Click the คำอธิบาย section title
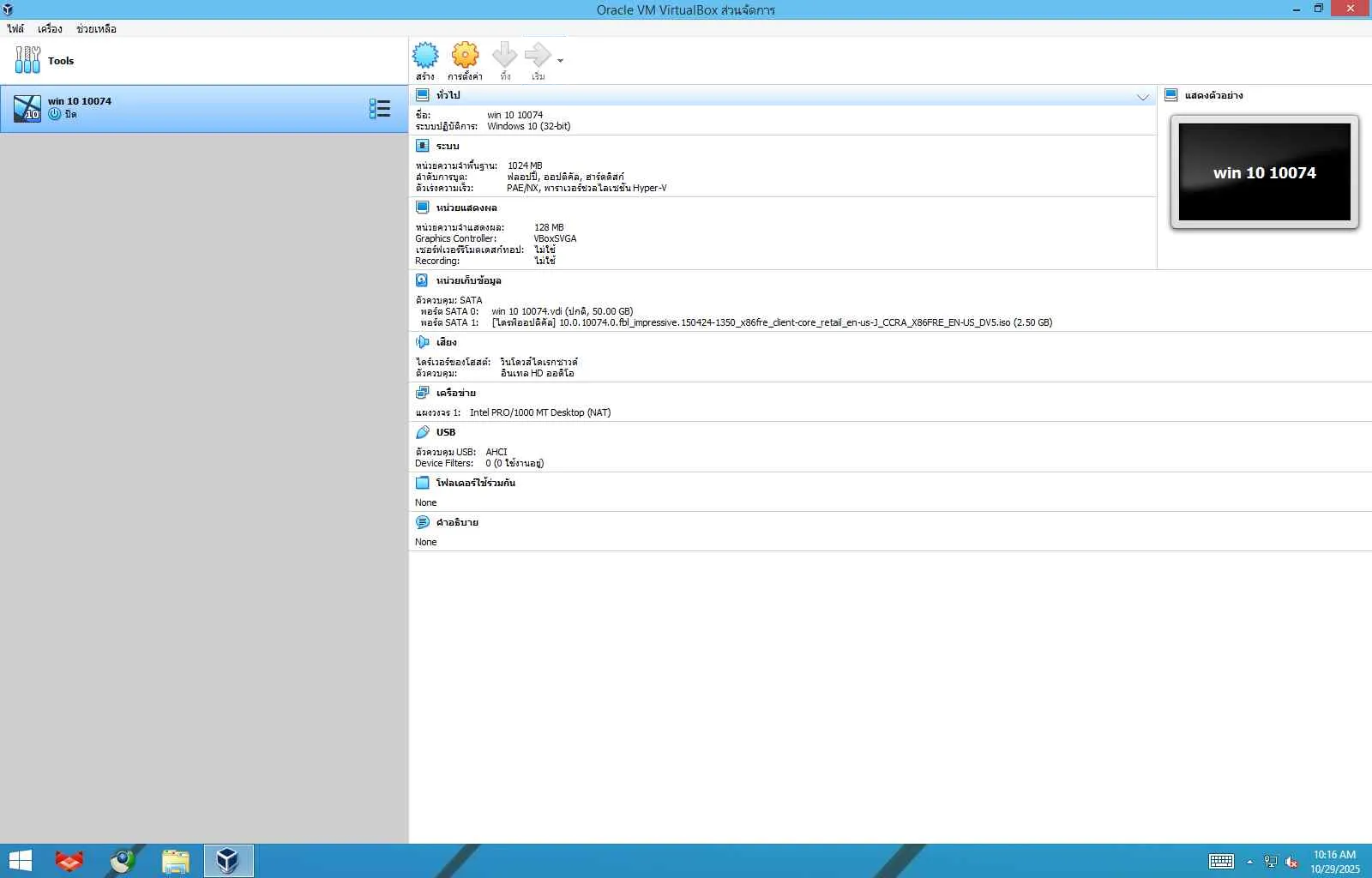This screenshot has width=1372, height=878. [x=457, y=522]
